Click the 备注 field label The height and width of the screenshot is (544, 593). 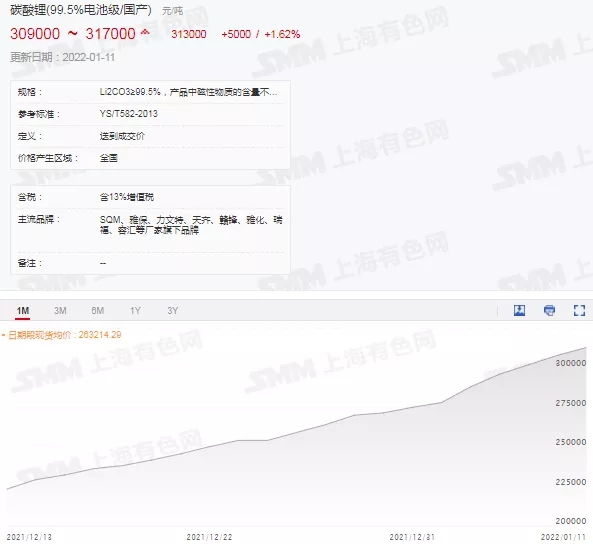click(x=30, y=263)
